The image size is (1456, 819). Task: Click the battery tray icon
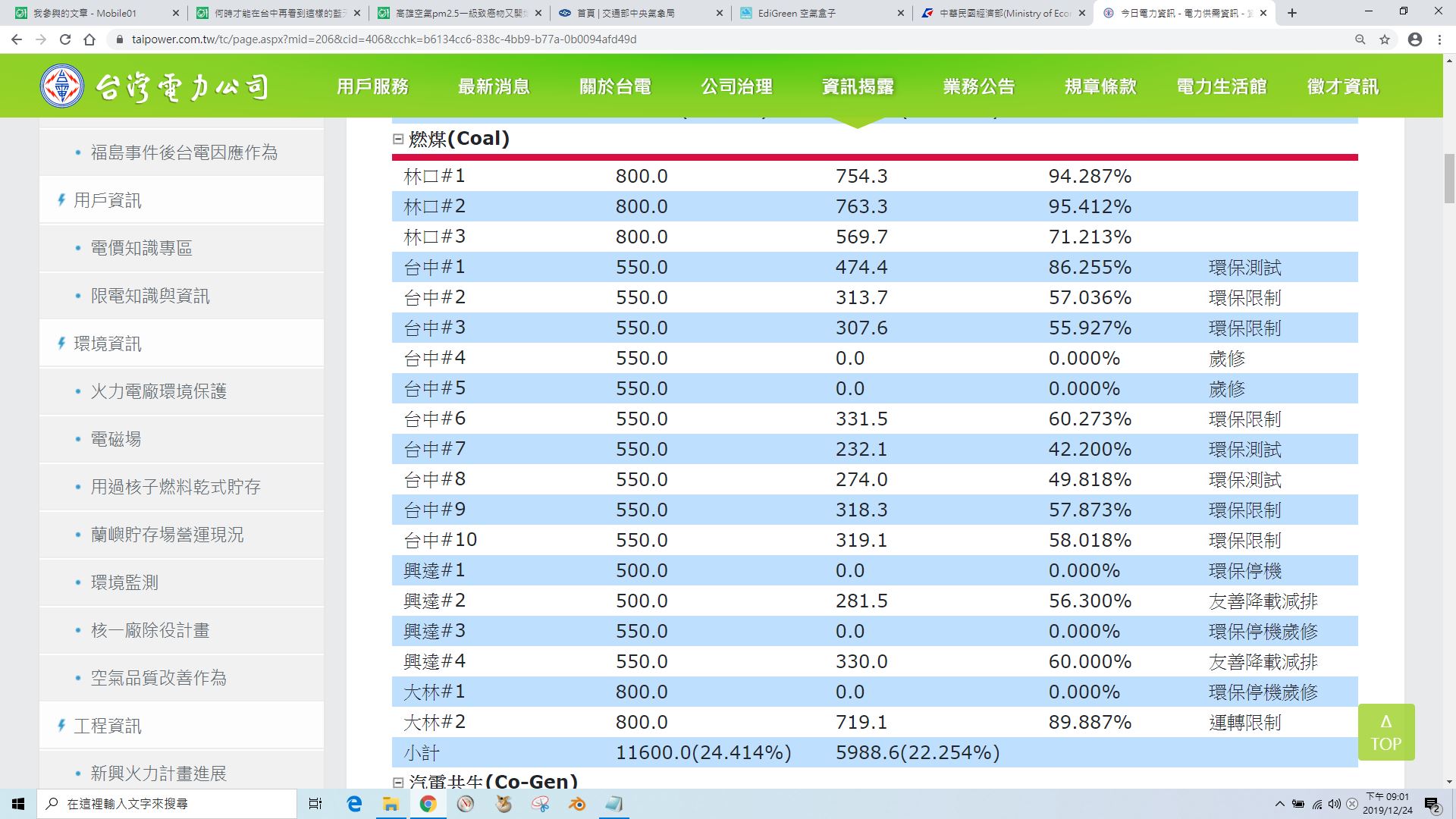tap(1298, 804)
